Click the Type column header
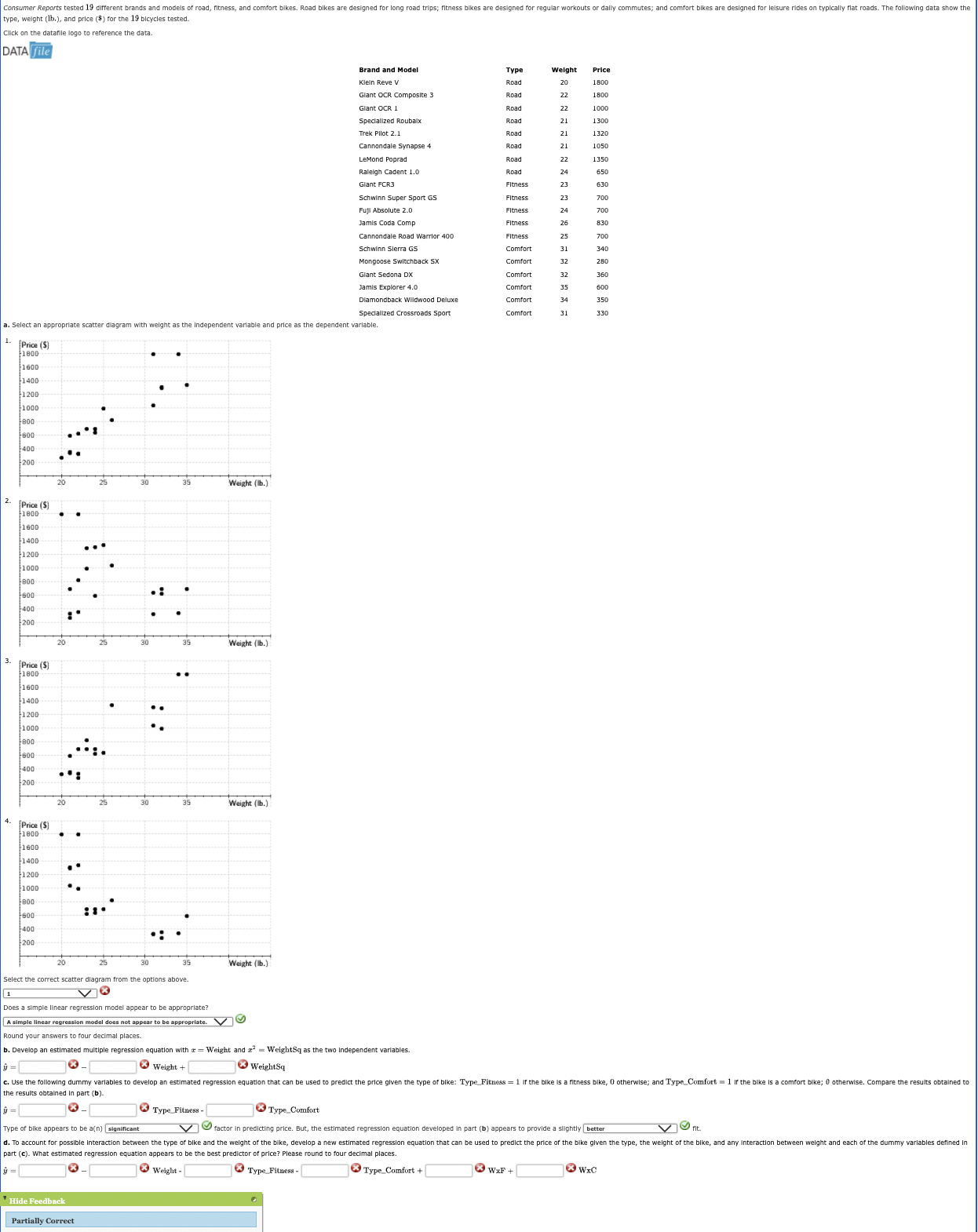Image resolution: width=978 pixels, height=1232 pixels. point(514,70)
